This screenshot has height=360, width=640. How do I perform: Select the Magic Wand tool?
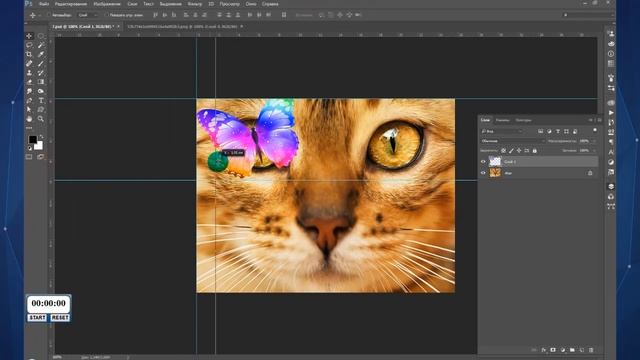(x=40, y=45)
